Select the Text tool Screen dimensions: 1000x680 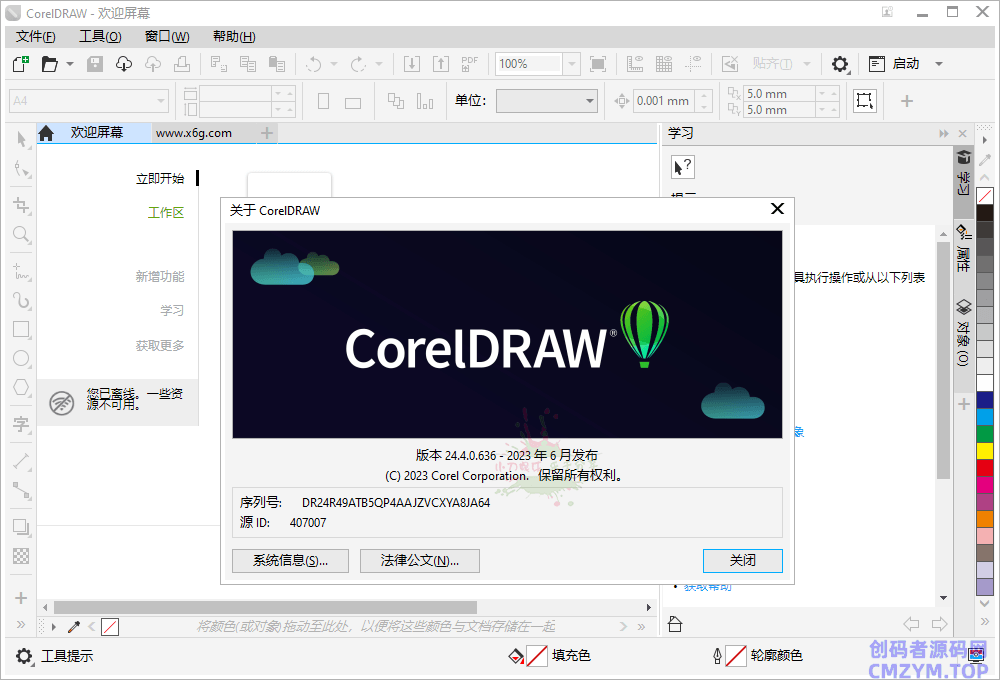coord(21,424)
